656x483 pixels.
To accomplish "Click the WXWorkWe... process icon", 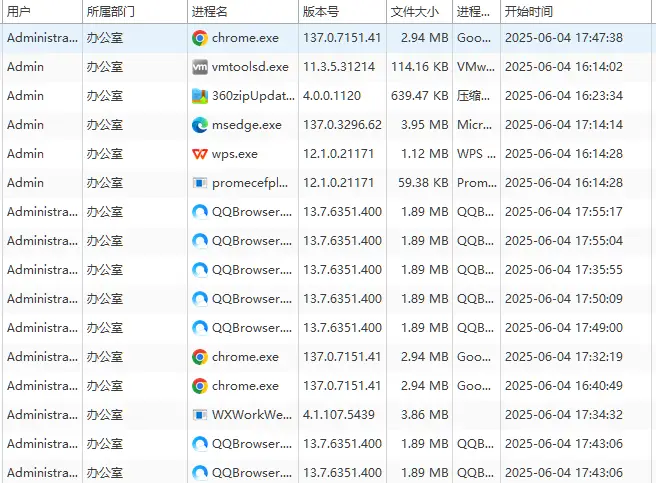I will pos(200,415).
